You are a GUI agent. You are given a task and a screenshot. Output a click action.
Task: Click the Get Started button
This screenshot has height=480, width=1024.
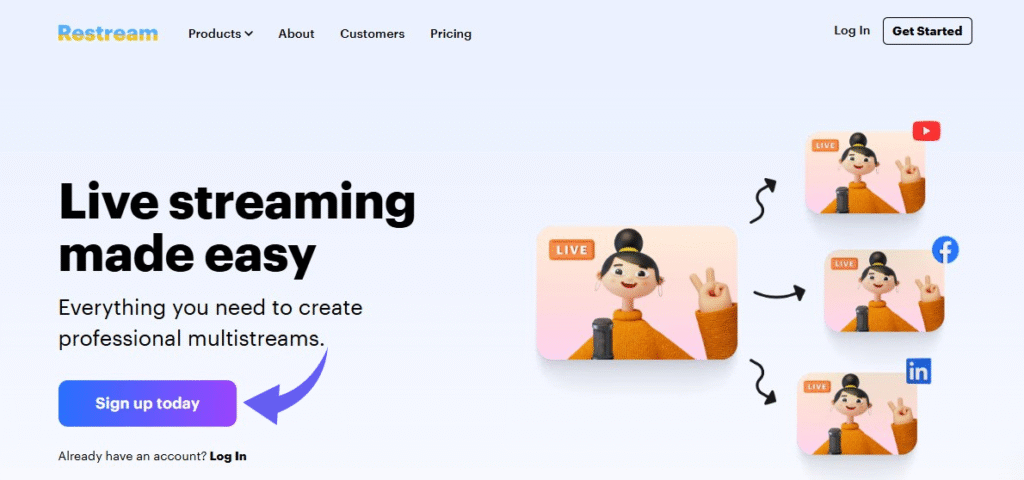tap(927, 31)
